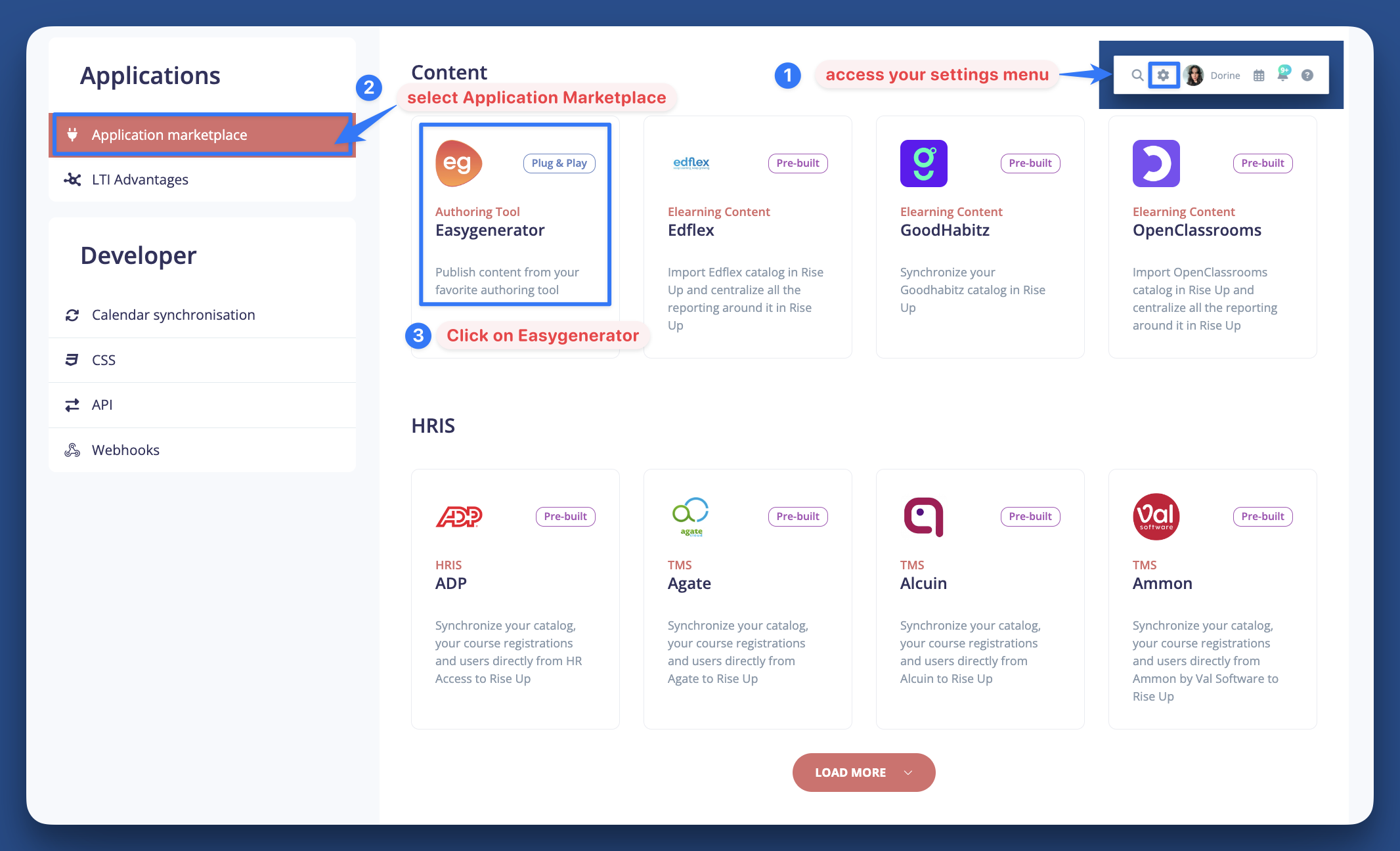Click the HRIS section heading
This screenshot has height=851, width=1400.
tap(433, 425)
